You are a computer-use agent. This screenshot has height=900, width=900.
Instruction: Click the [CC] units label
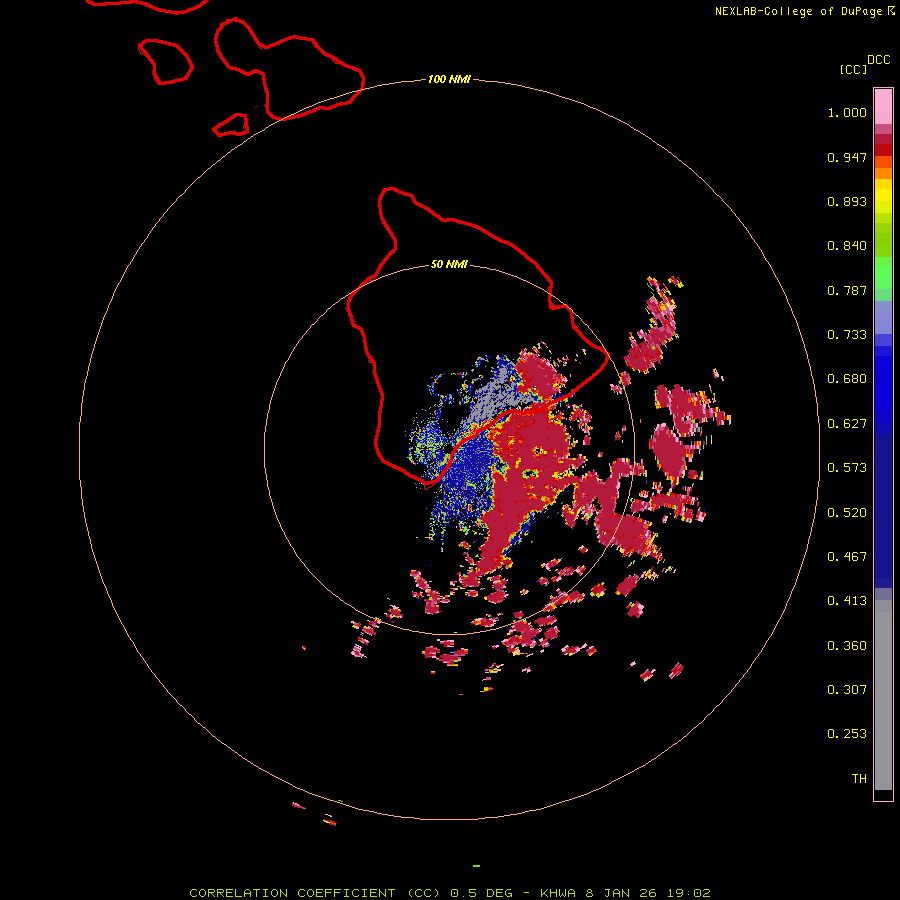853,69
